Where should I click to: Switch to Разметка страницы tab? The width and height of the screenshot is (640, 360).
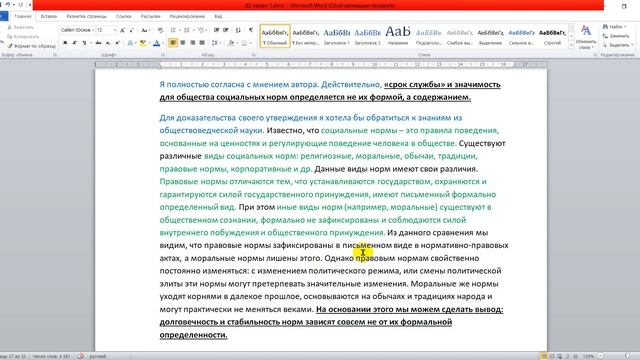(x=87, y=16)
